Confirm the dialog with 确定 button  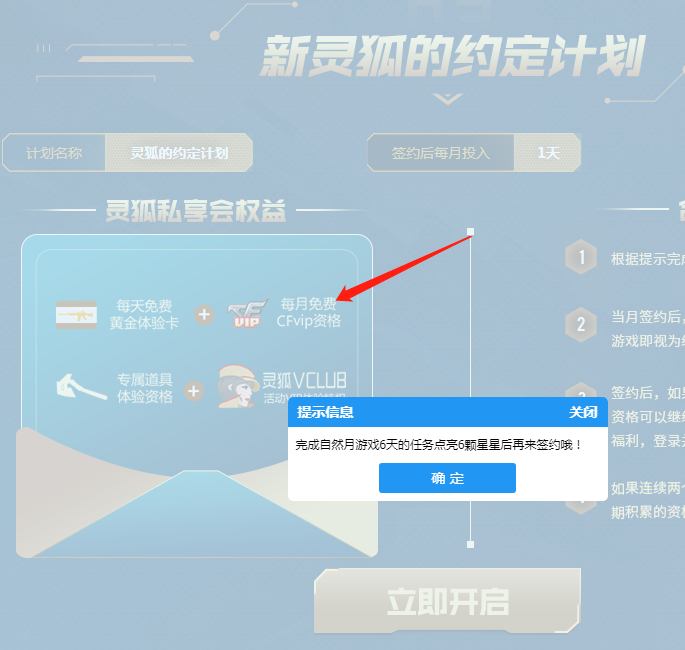tap(447, 478)
